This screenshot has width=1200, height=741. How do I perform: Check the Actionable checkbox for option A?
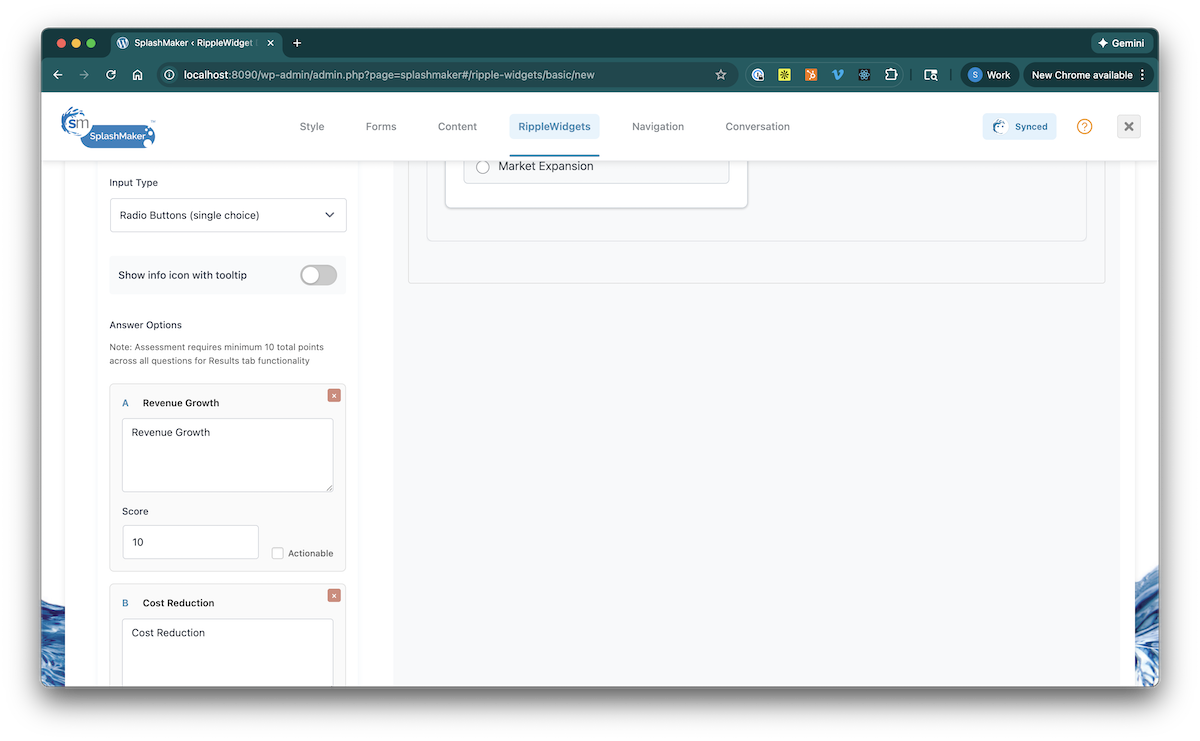(x=278, y=553)
